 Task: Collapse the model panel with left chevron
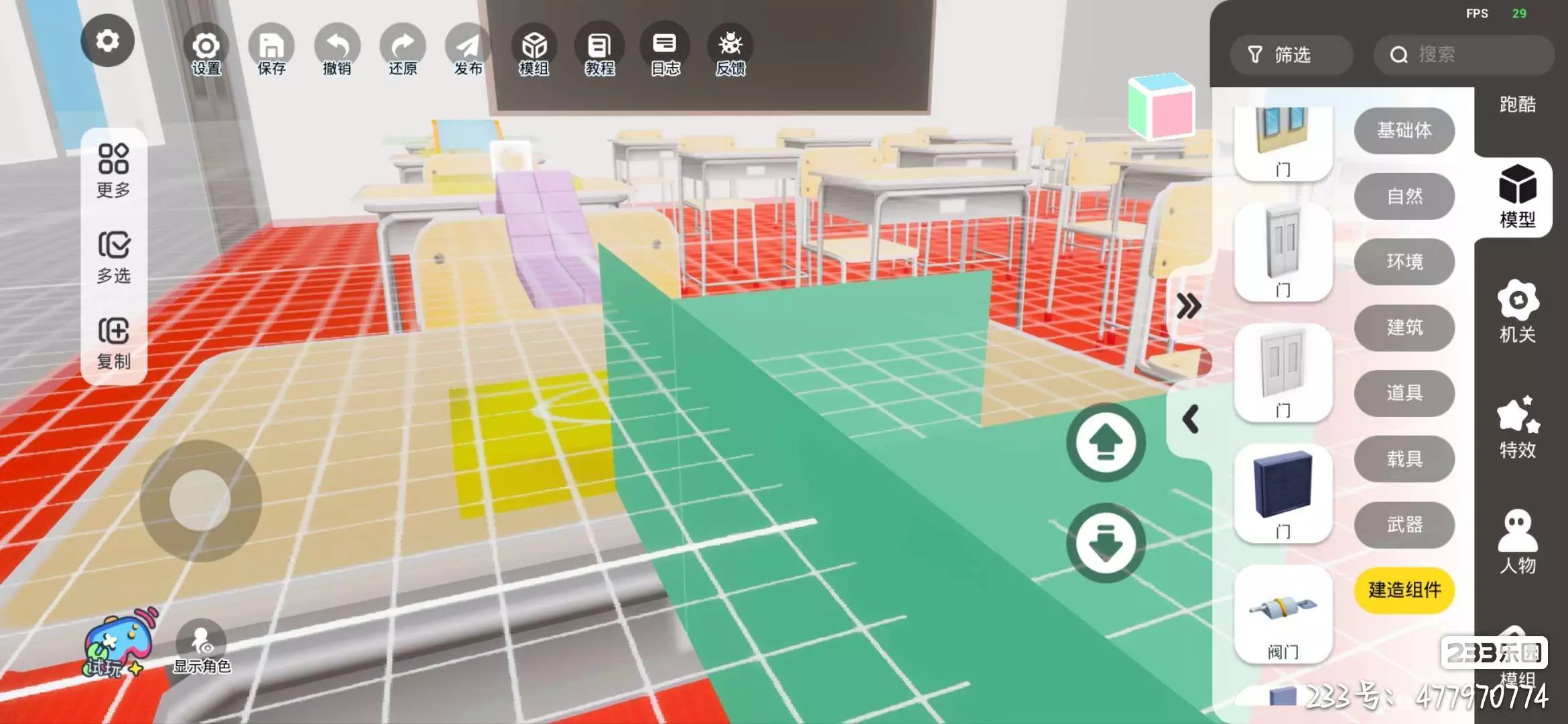(x=1191, y=420)
